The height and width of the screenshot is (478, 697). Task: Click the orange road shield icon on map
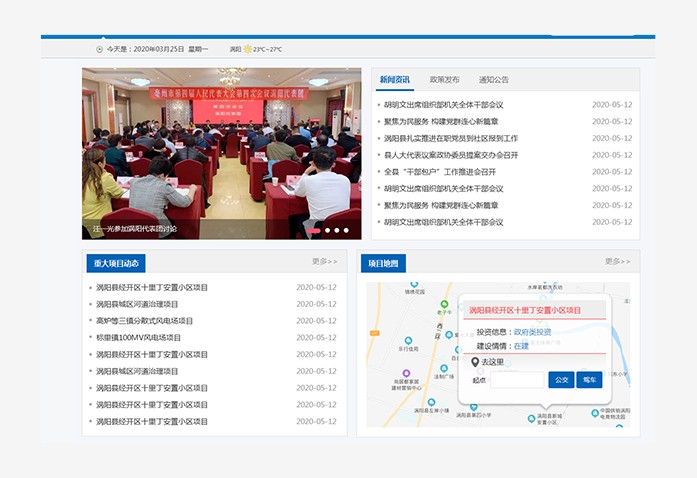click(x=375, y=333)
